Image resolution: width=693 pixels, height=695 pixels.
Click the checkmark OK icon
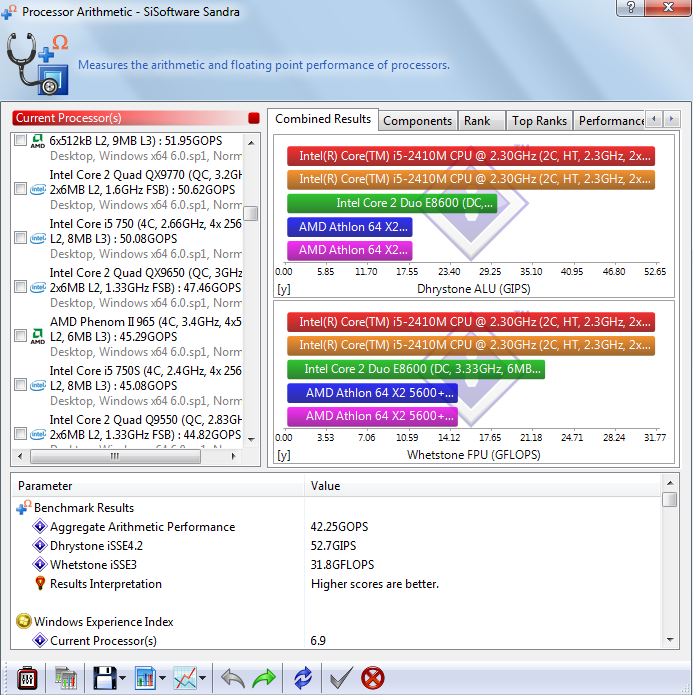(x=342, y=678)
